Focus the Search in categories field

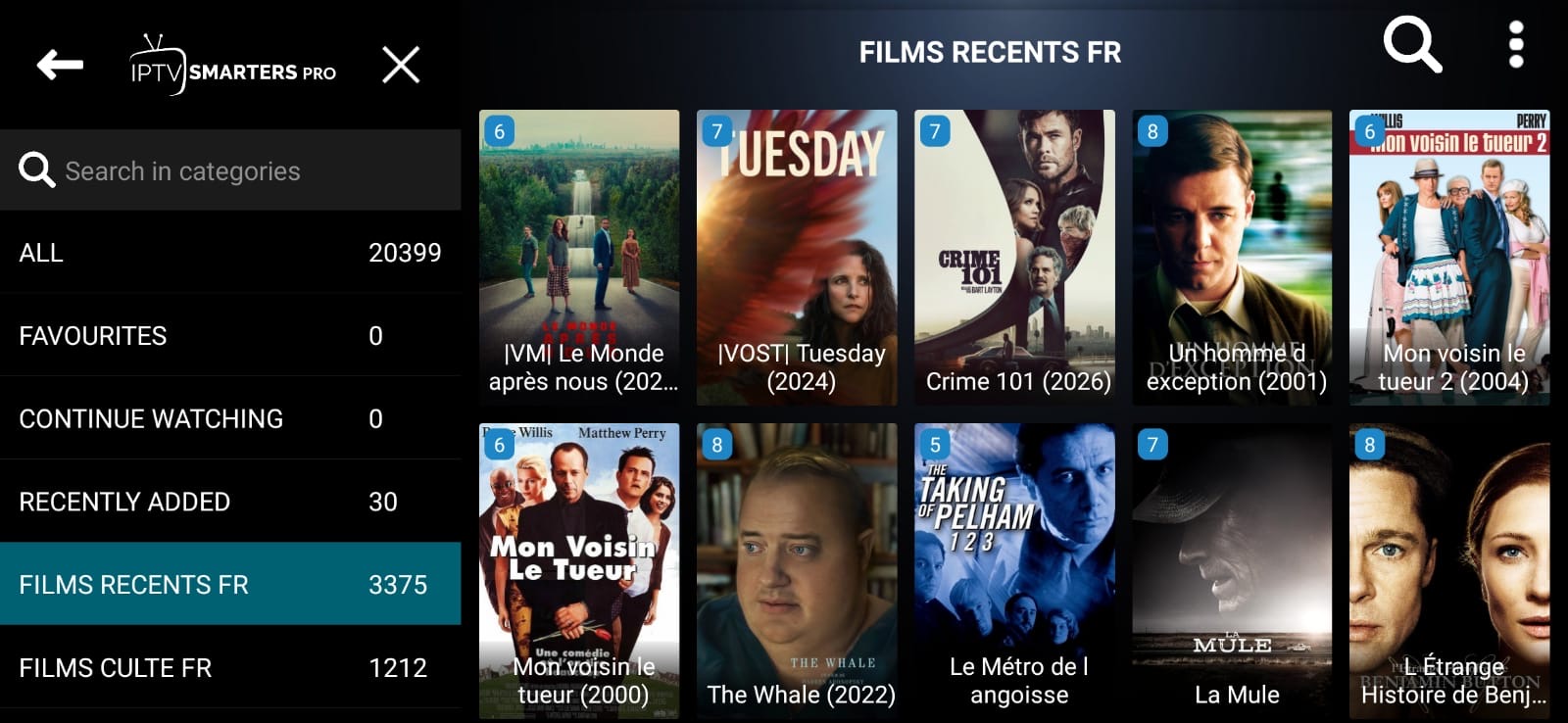(x=230, y=170)
